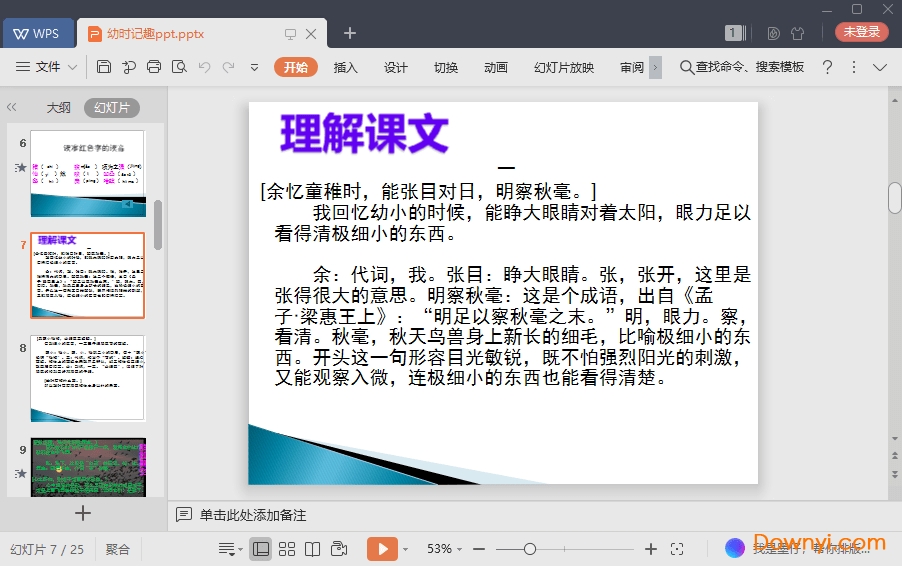Expand the 文件 menu dropdown arrow
Screen dimensions: 902x566
pyautogui.click(x=73, y=68)
